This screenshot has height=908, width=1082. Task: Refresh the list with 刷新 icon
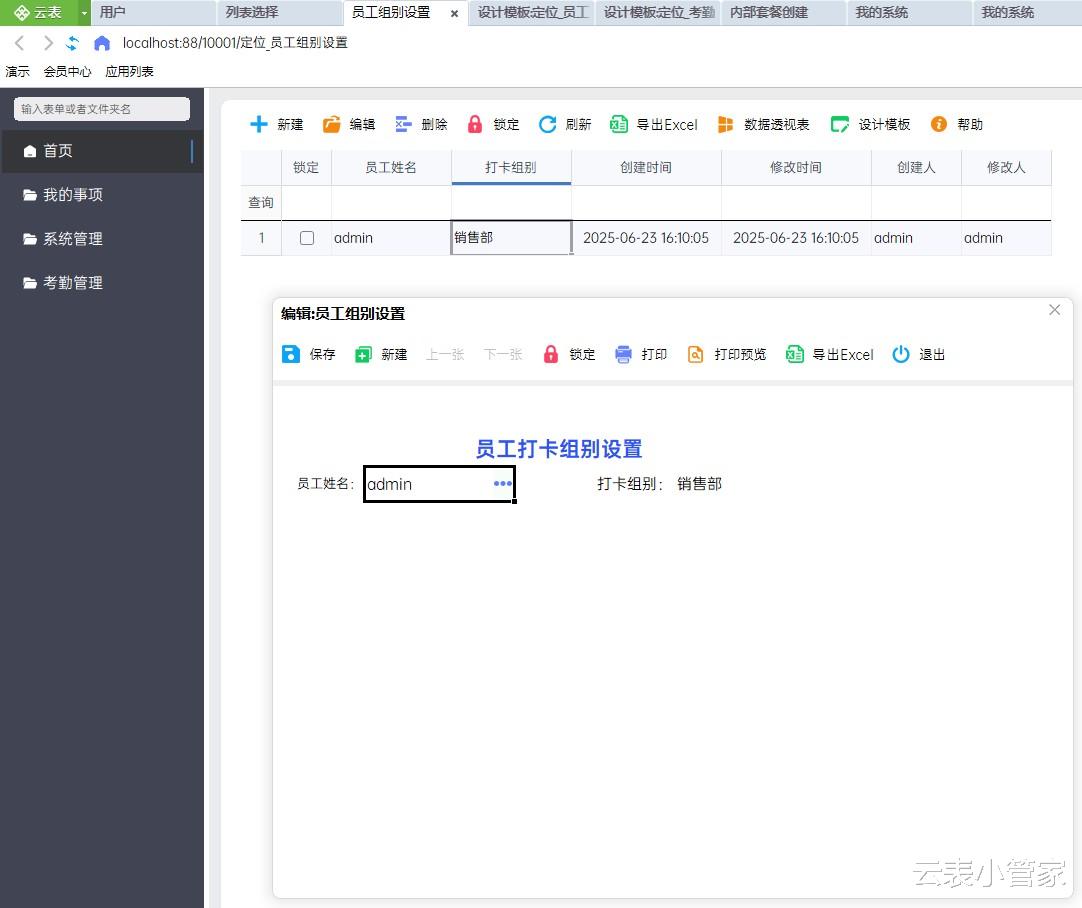coord(547,124)
